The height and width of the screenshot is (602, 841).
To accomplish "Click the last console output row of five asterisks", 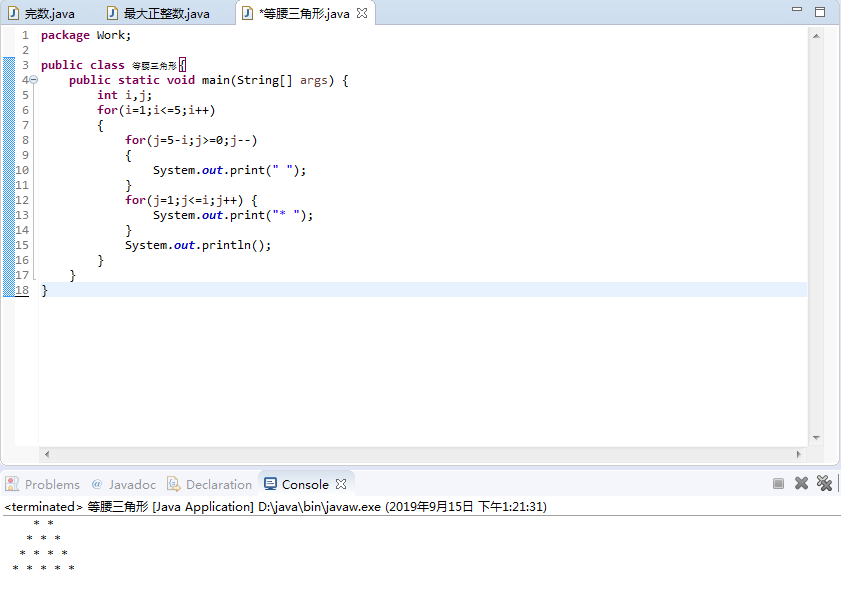I will (43, 568).
